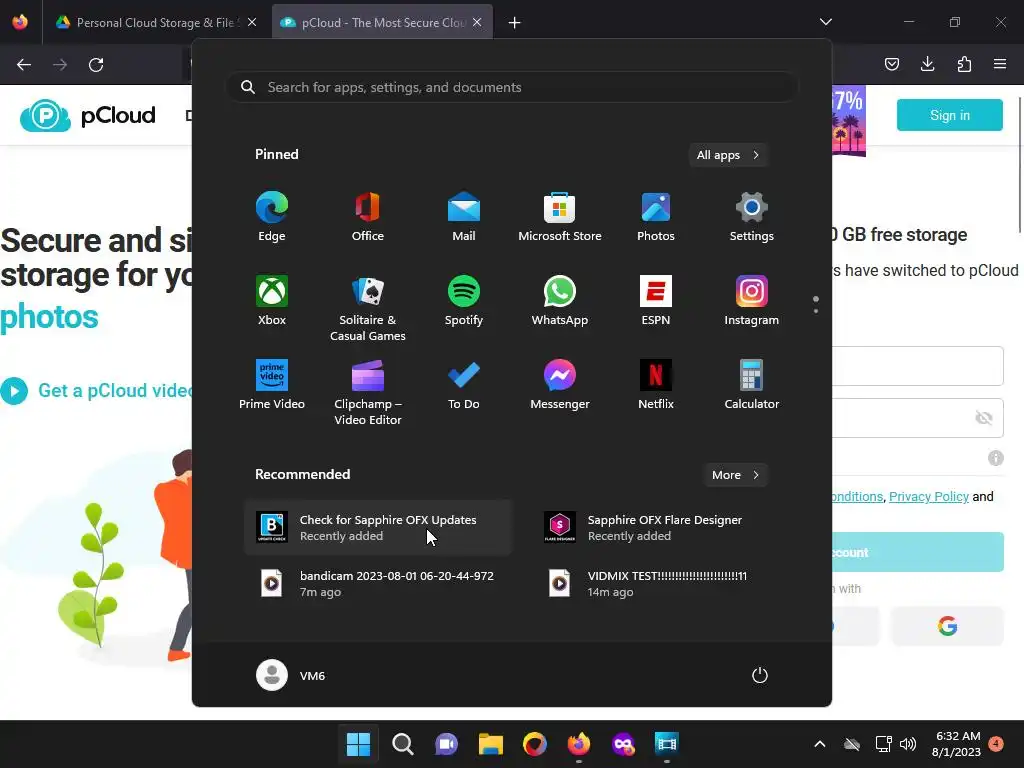Open Check for Sapphire OFX Updates
This screenshot has width=1024, height=768.
click(378, 528)
